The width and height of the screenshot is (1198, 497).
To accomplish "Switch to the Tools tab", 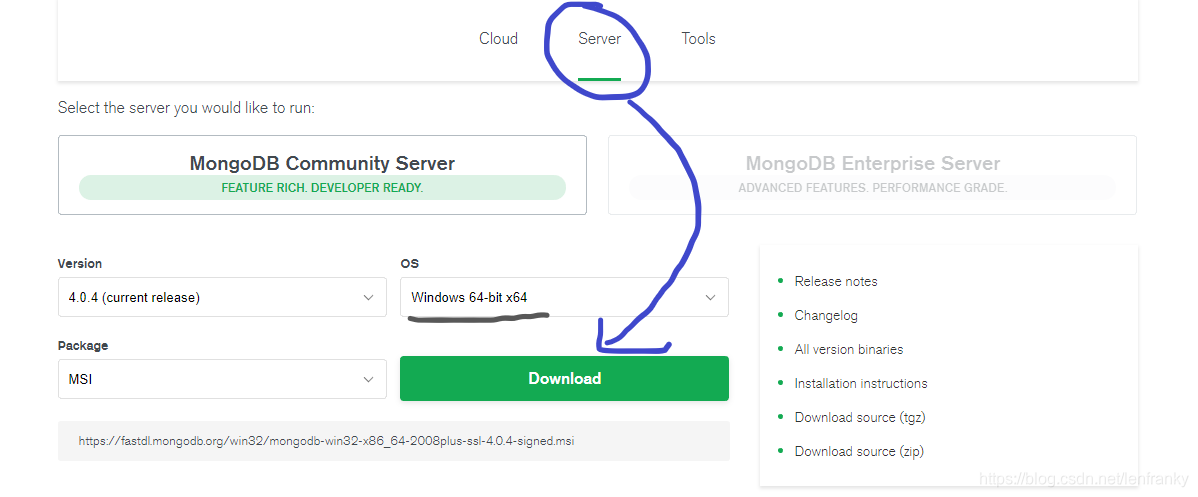I will (x=698, y=38).
